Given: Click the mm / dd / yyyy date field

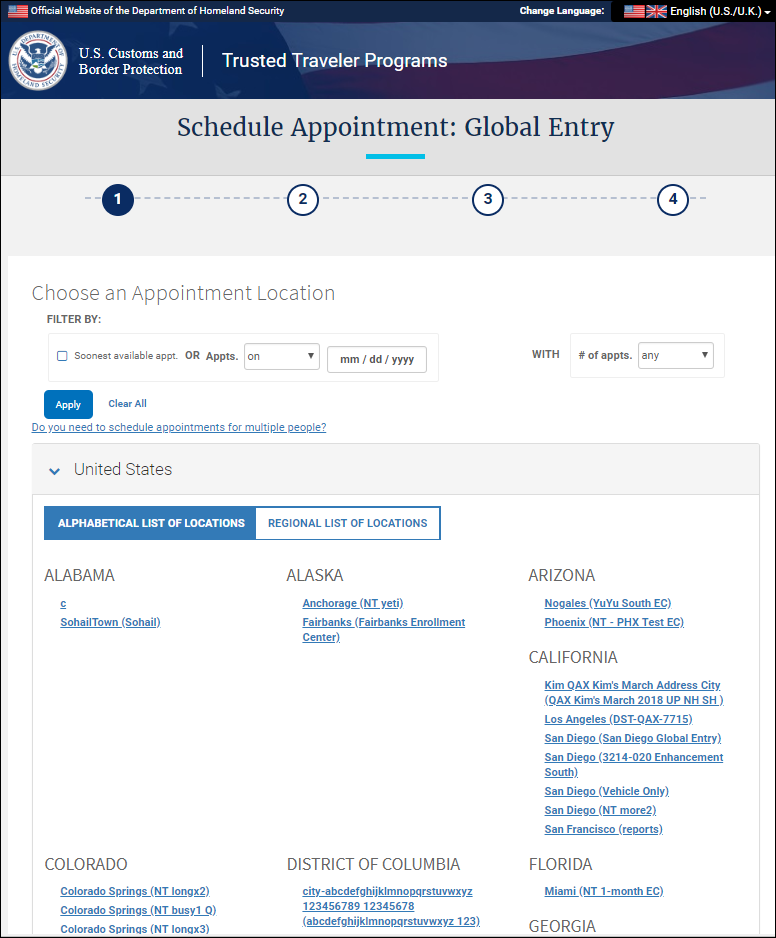Looking at the screenshot, I should (x=377, y=360).
